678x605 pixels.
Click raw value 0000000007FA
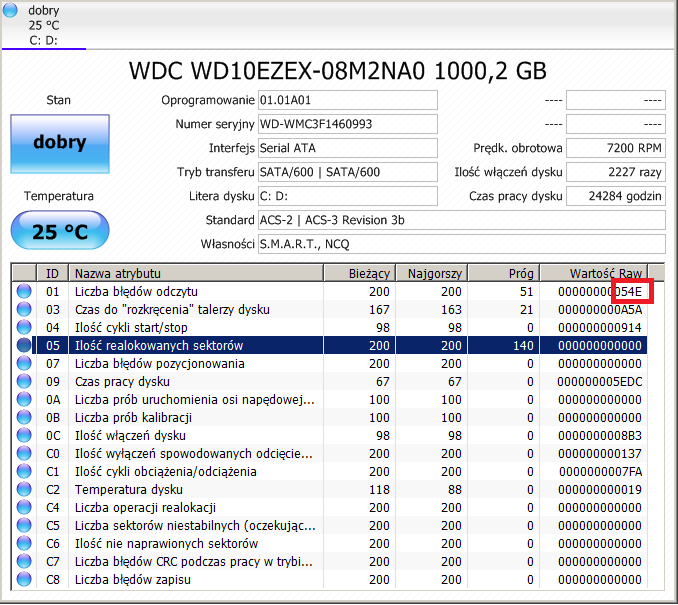[x=601, y=472]
